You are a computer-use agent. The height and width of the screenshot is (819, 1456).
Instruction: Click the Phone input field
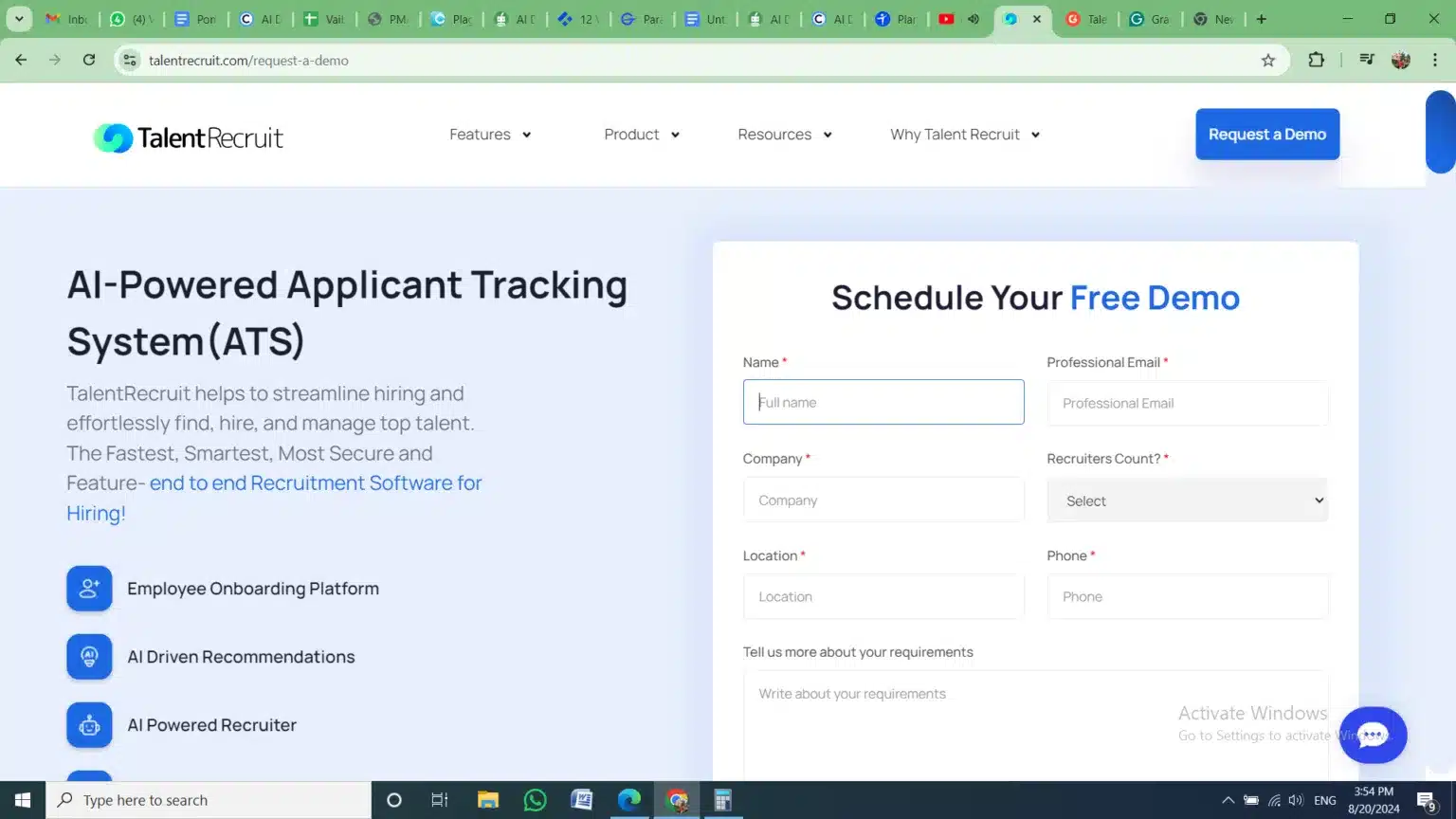tap(1187, 596)
